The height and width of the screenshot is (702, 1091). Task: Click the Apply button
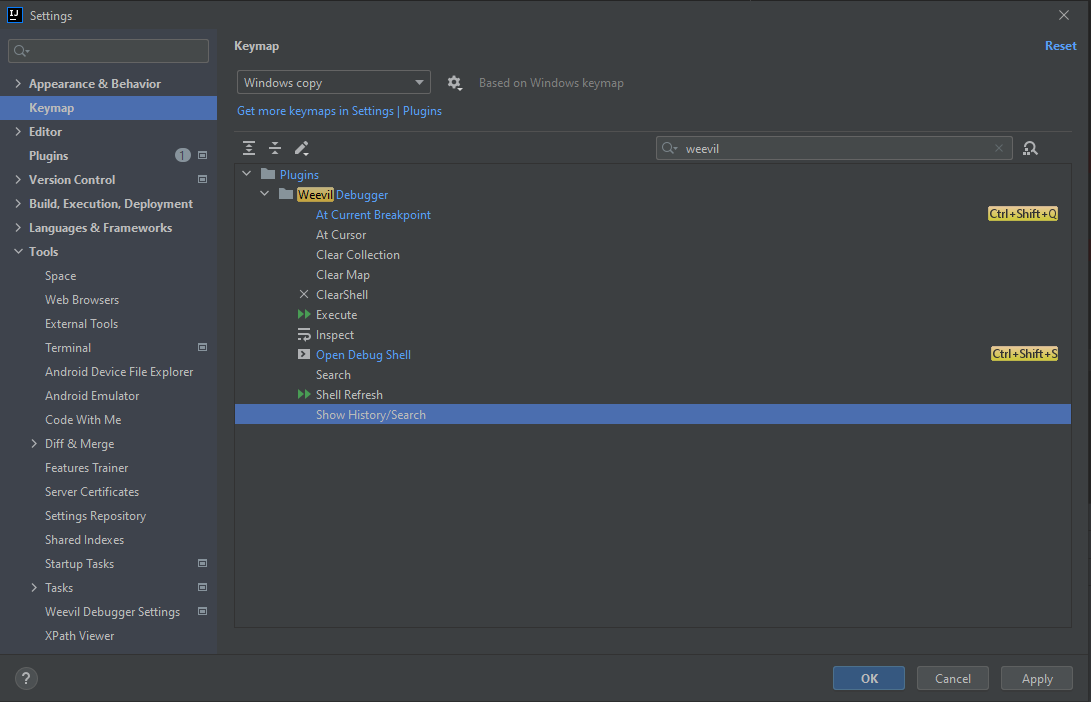[x=1037, y=678]
